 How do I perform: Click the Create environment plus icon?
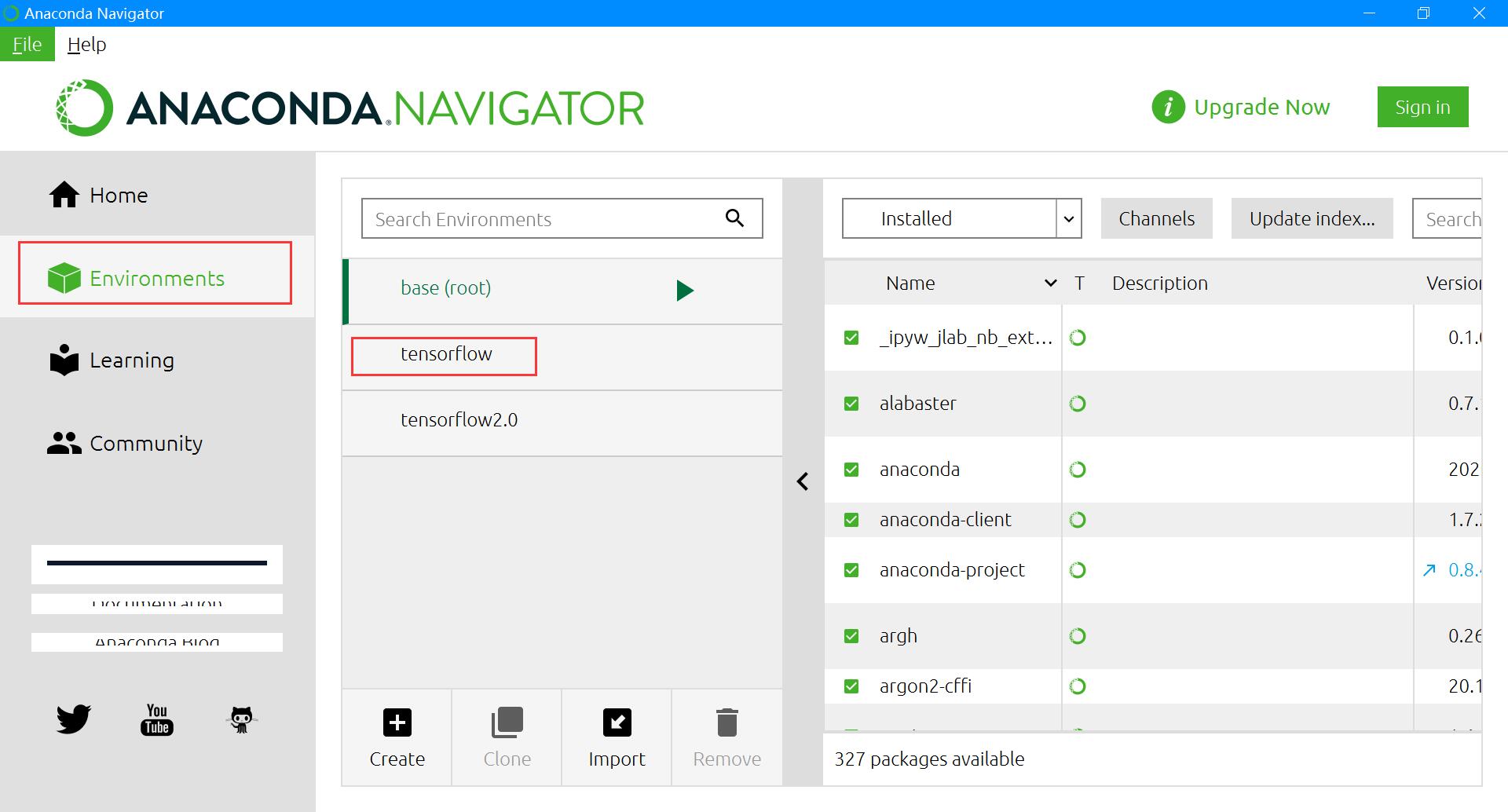click(x=397, y=722)
